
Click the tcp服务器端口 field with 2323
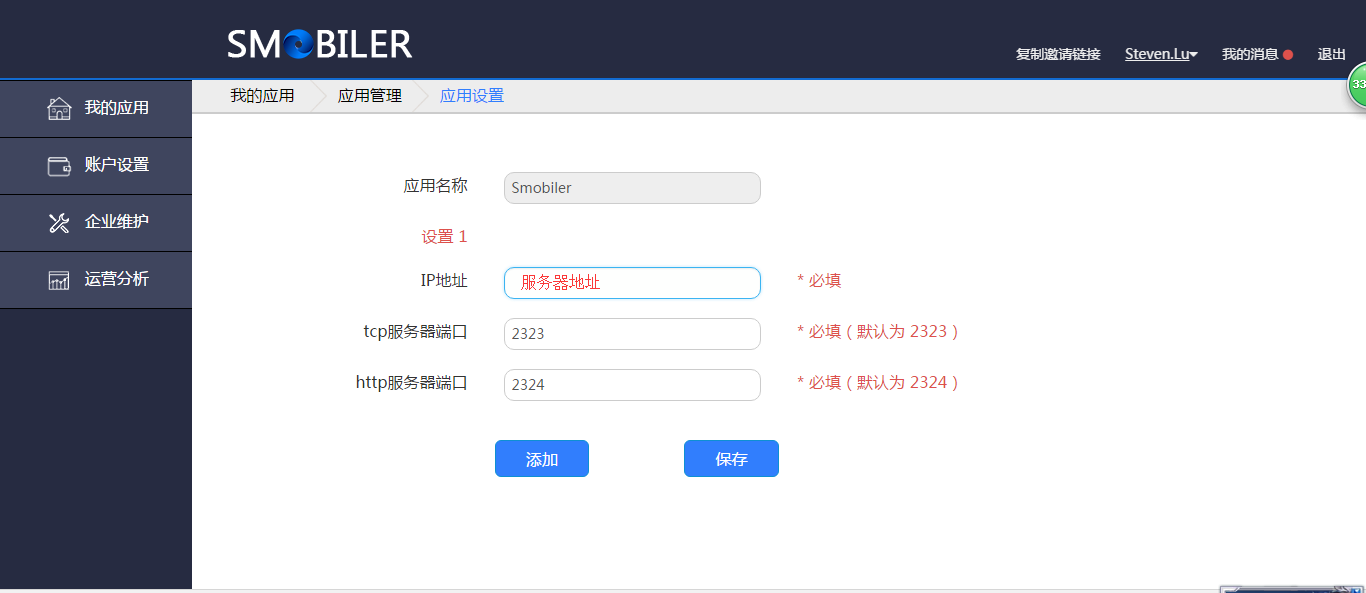pyautogui.click(x=632, y=334)
